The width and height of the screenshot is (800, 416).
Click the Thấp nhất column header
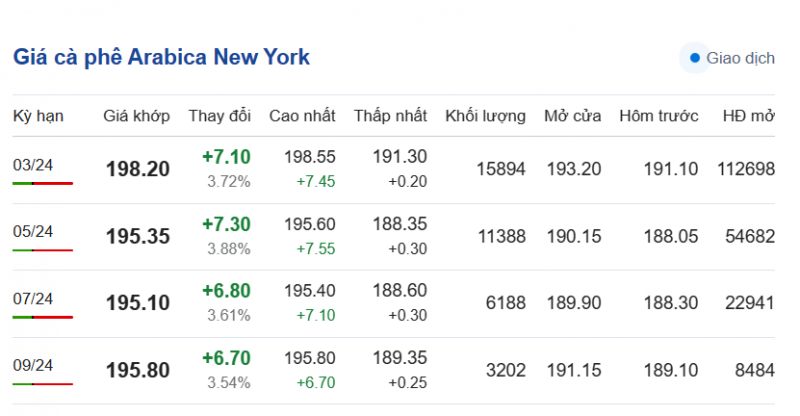pos(390,116)
